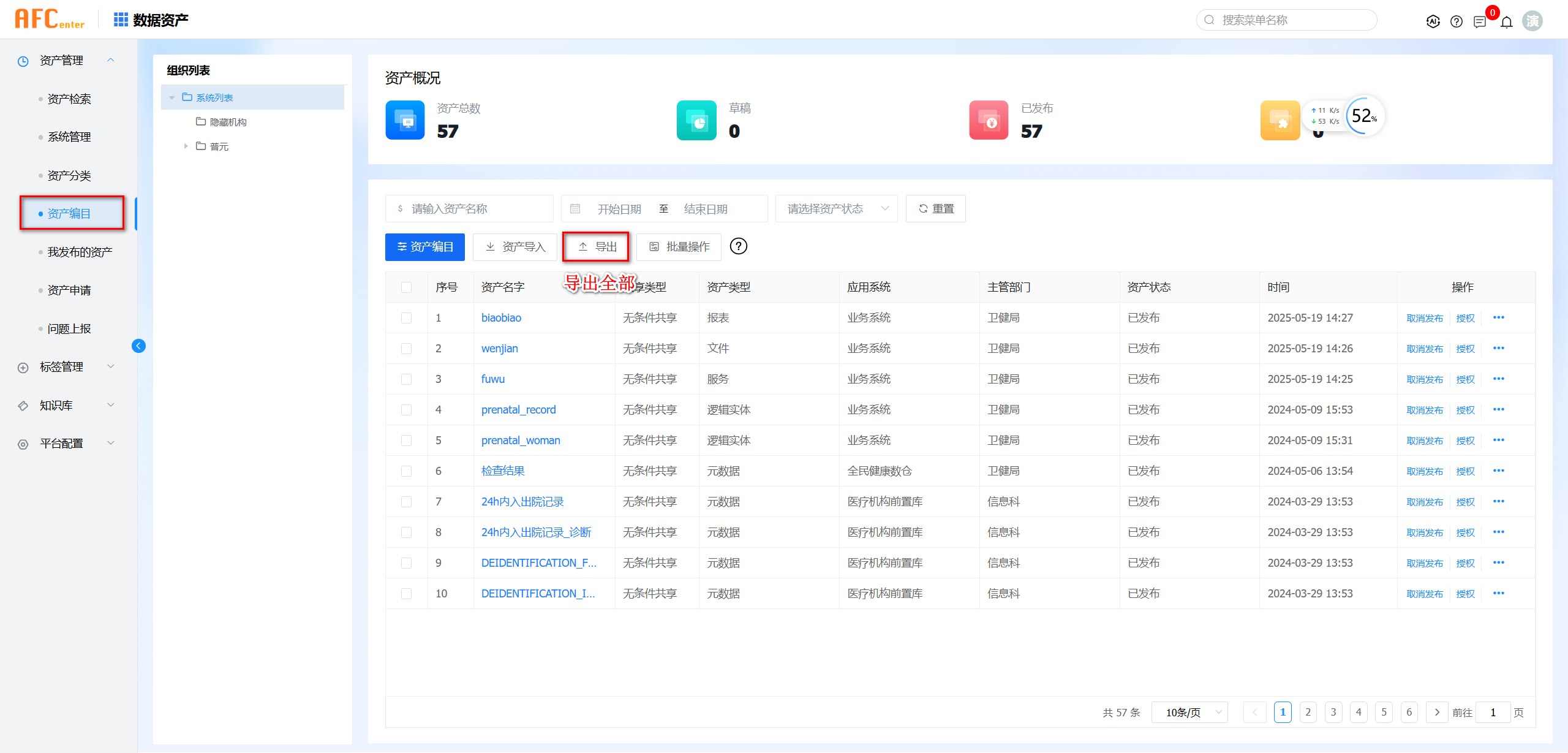
Task: Open the 请选择资产状态 dropdown
Action: tap(836, 209)
